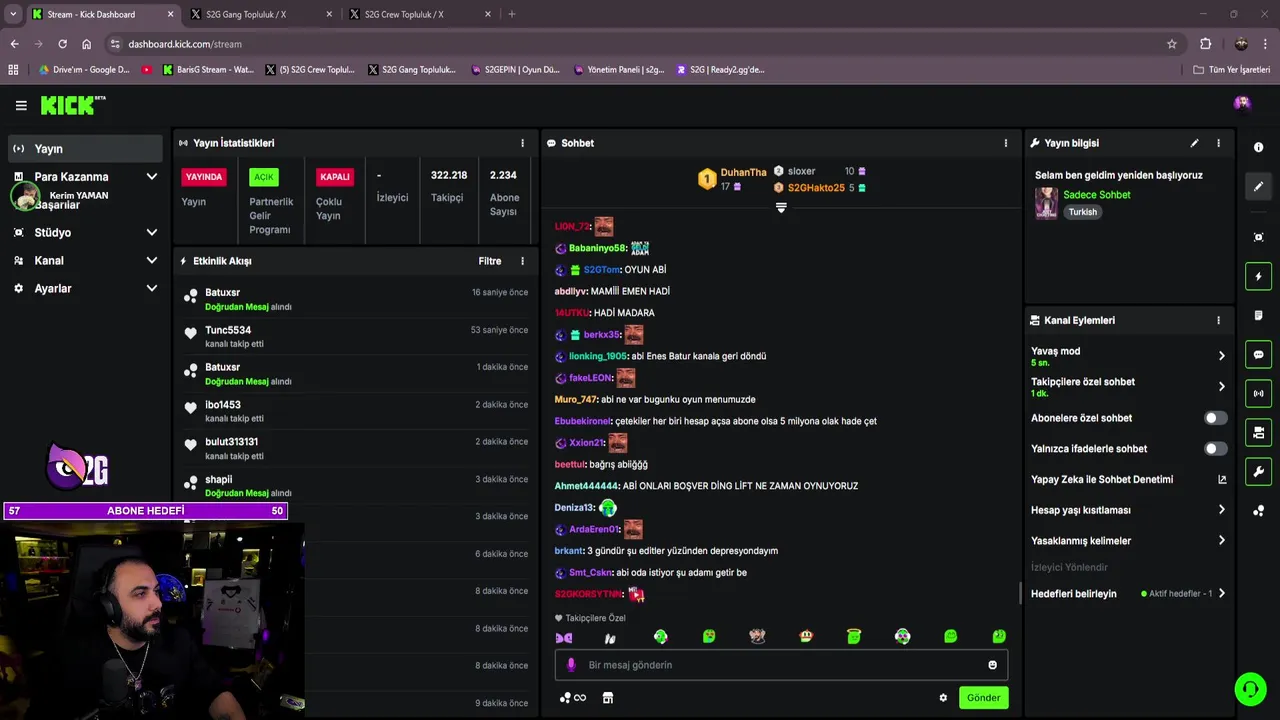The height and width of the screenshot is (720, 1280).
Task: Open a new browser tab
Action: click(512, 14)
